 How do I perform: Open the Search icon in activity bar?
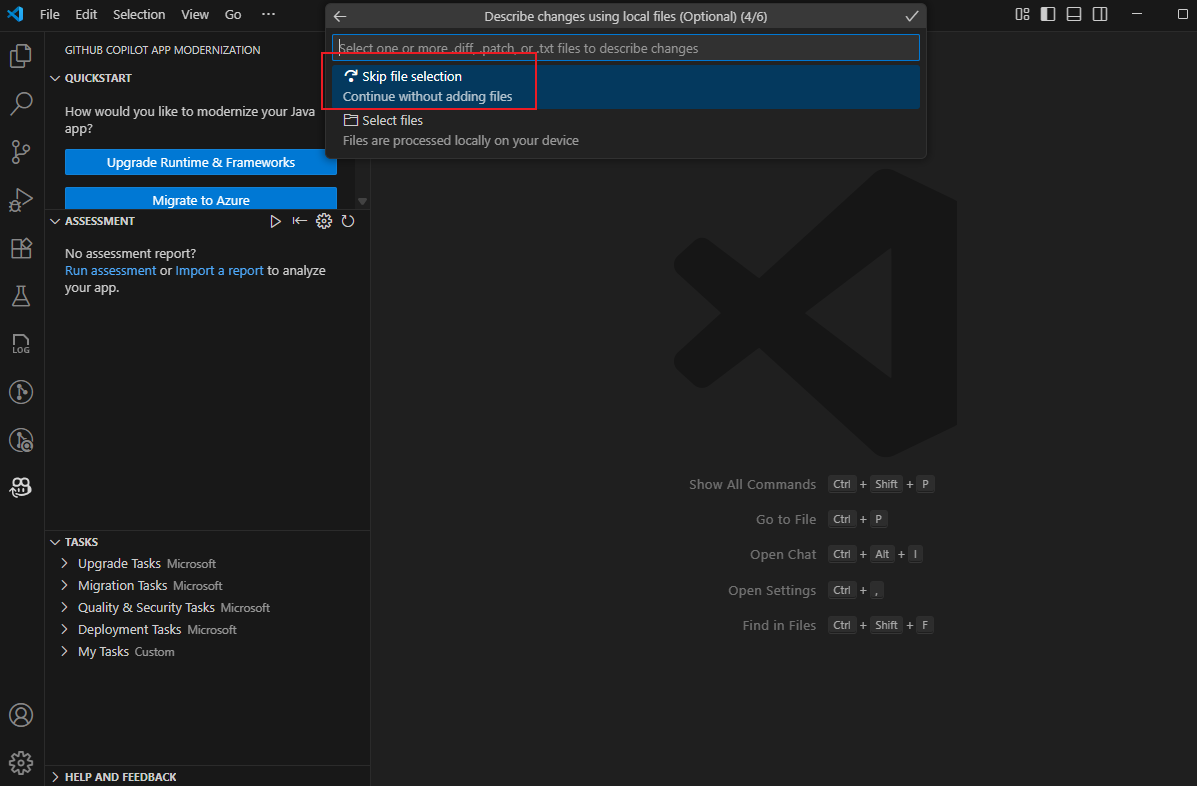tap(21, 103)
